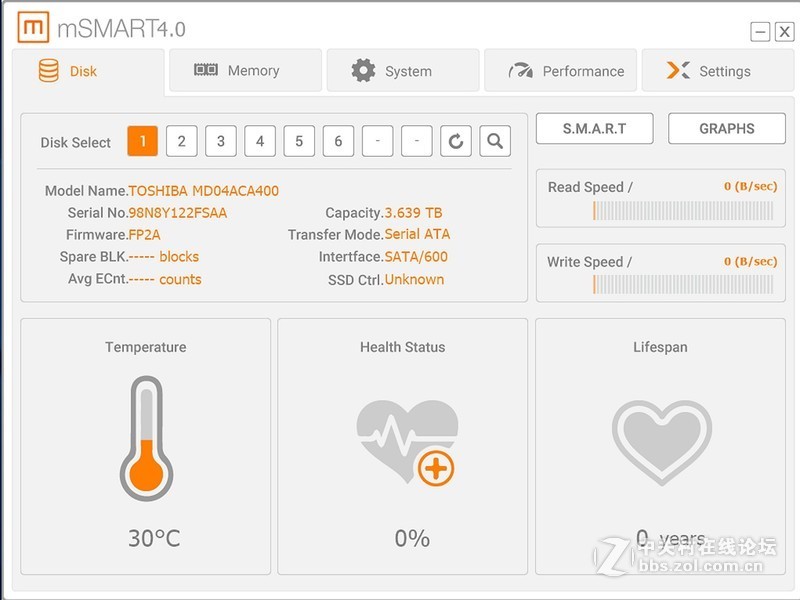Click the Health Status heart icon
800x600 pixels.
point(407,442)
